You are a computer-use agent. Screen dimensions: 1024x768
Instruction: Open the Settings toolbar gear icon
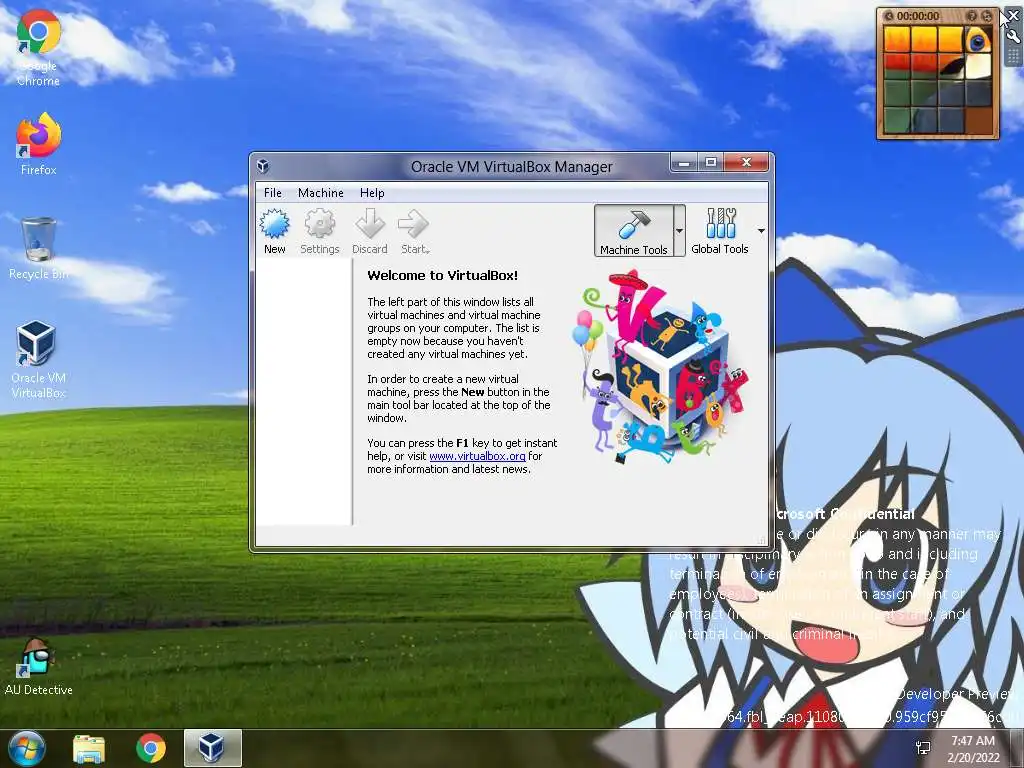coord(319,223)
